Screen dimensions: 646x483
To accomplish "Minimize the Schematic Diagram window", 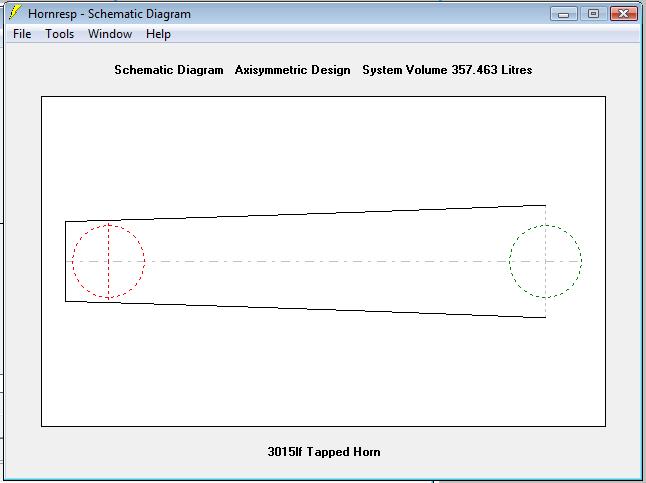I will pos(564,14).
